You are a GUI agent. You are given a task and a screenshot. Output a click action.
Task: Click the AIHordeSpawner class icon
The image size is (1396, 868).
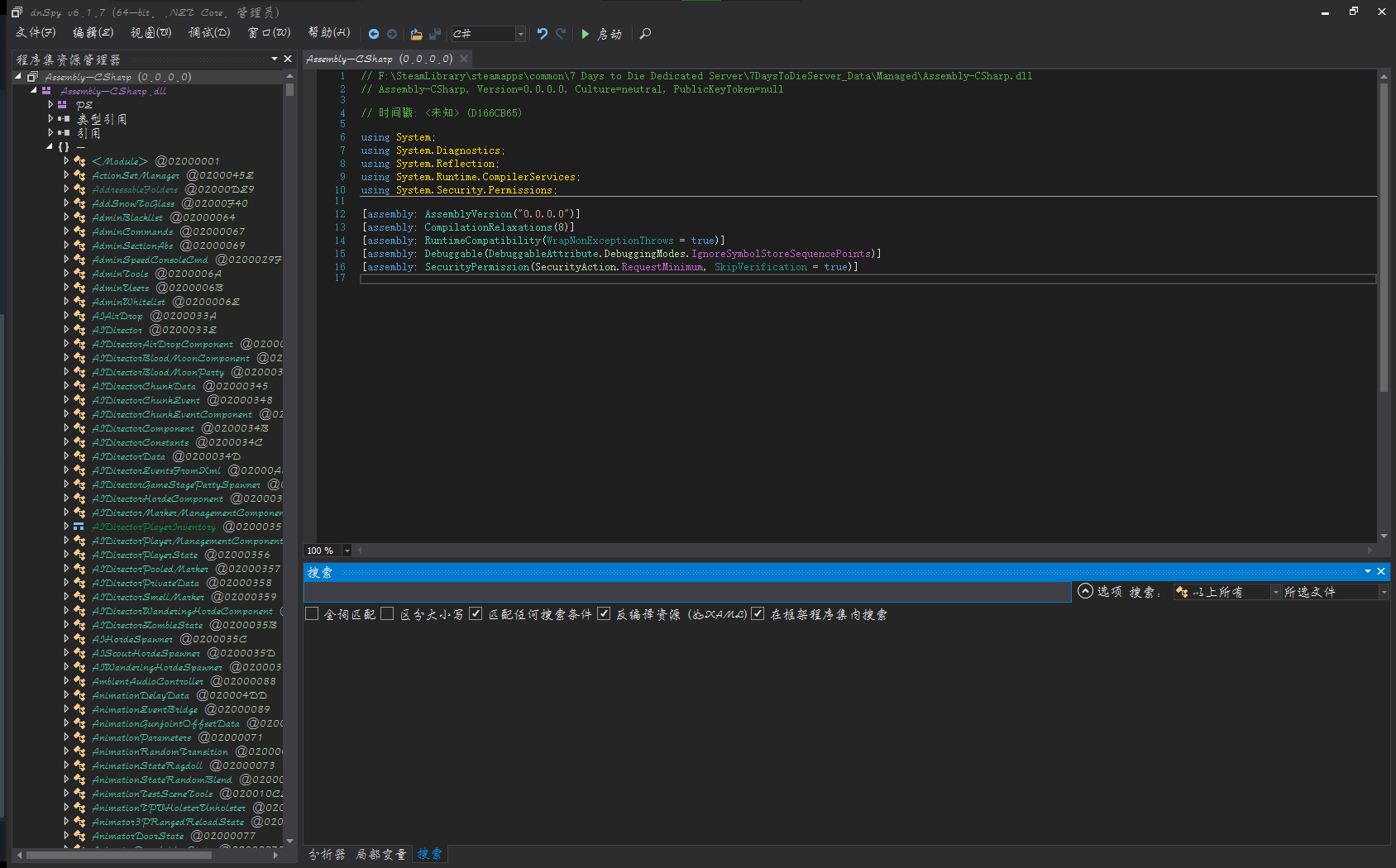click(x=79, y=639)
